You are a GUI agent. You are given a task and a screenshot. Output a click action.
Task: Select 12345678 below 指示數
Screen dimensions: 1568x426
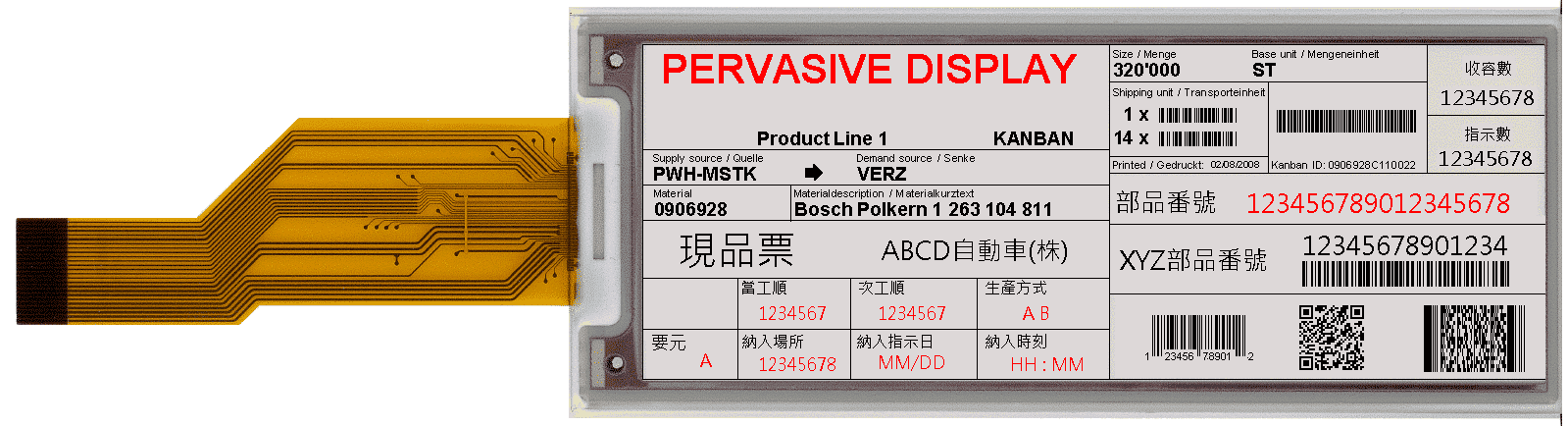pos(1486,159)
